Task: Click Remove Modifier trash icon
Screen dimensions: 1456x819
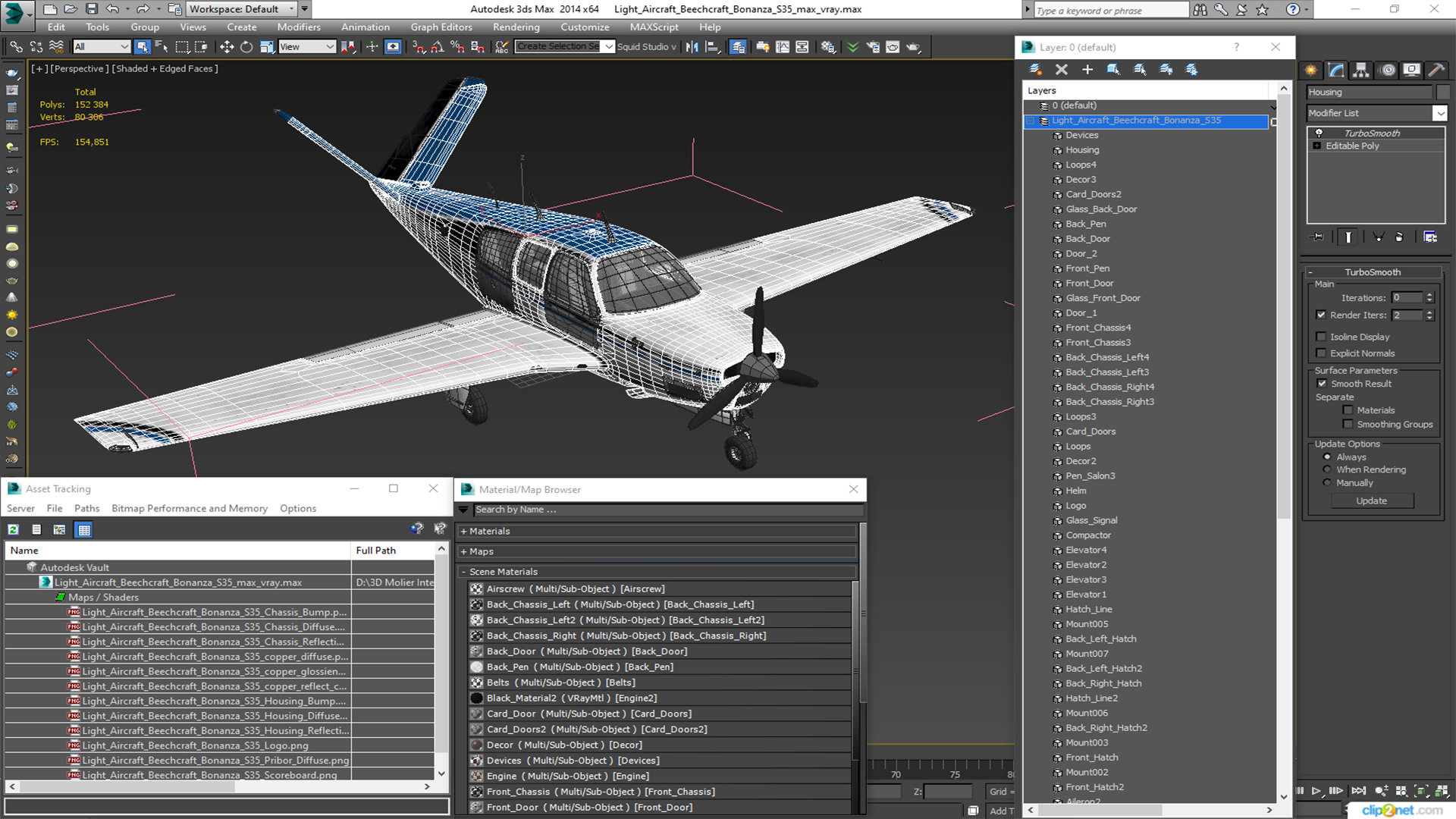Action: point(1399,237)
